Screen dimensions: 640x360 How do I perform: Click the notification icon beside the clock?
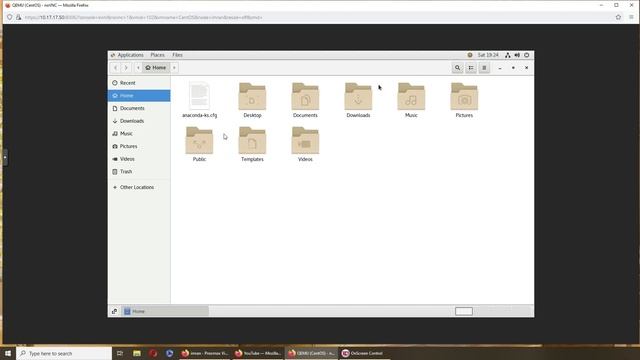(470, 55)
